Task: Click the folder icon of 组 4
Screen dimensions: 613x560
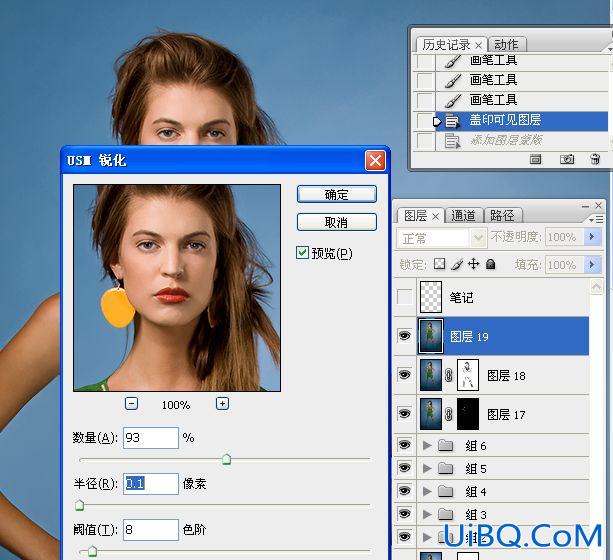Action: pyautogui.click(x=445, y=491)
